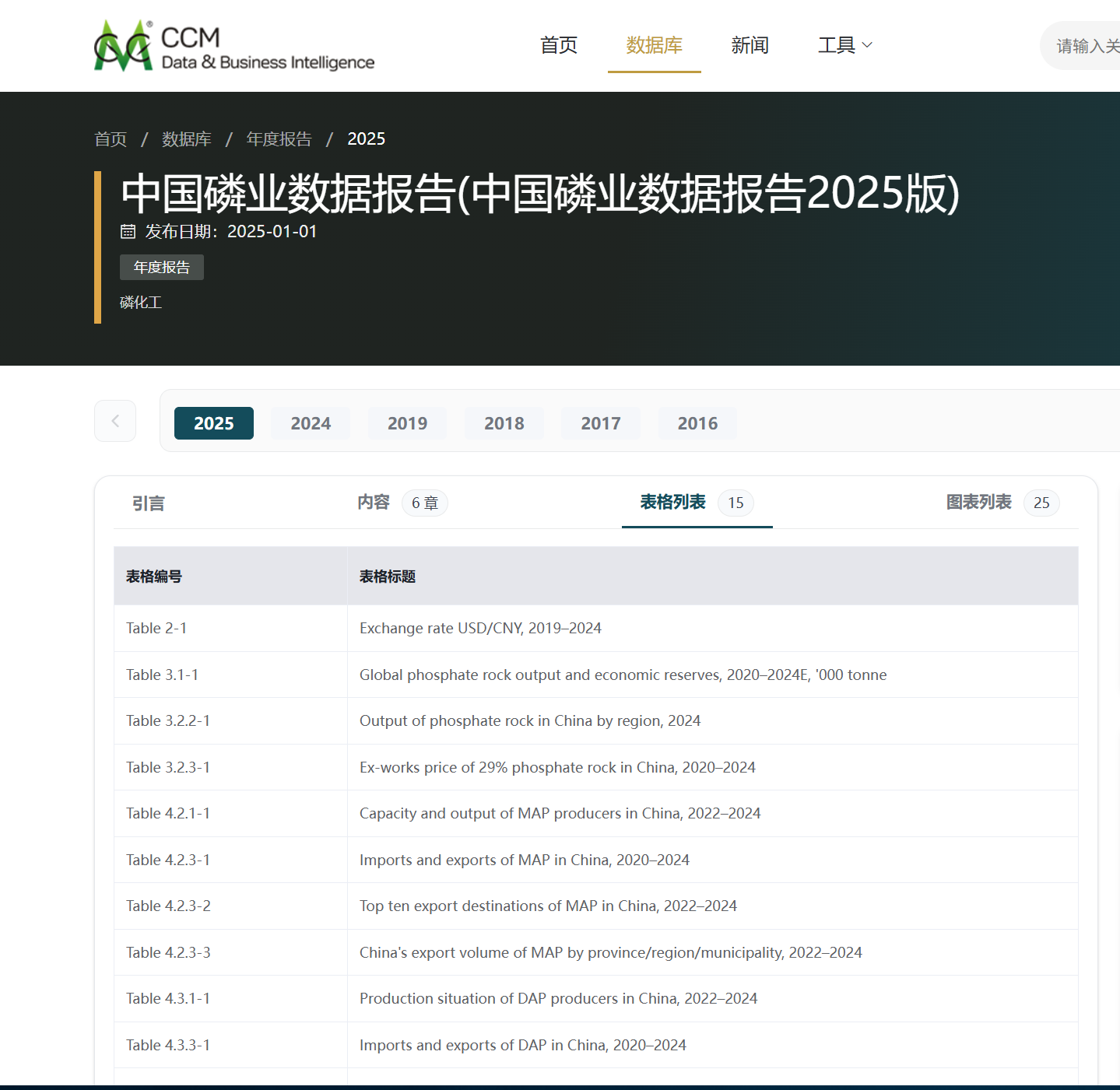
Task: Click the CCM logo
Action: (233, 46)
